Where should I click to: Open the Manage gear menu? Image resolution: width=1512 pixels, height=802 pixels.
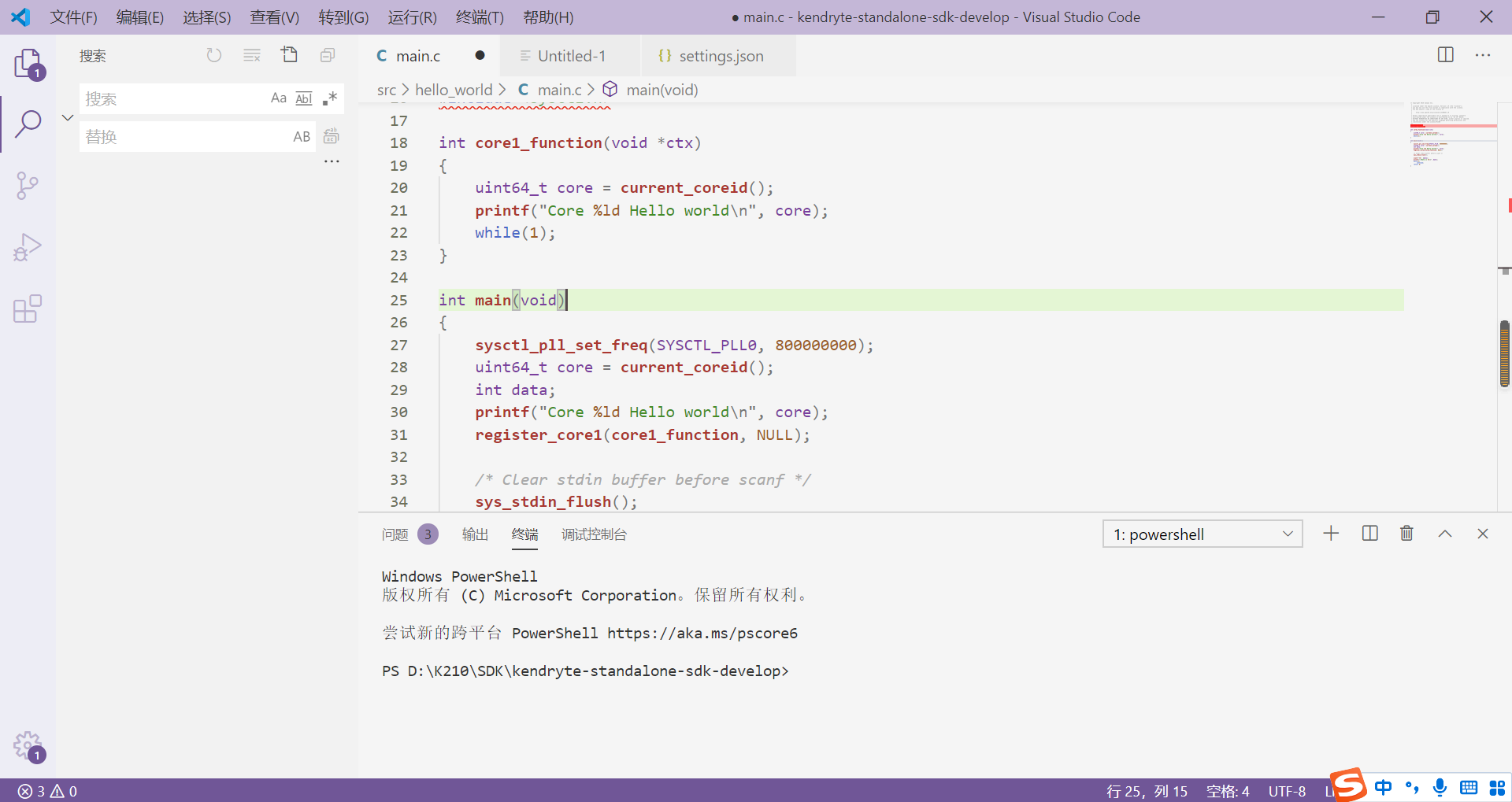point(28,745)
